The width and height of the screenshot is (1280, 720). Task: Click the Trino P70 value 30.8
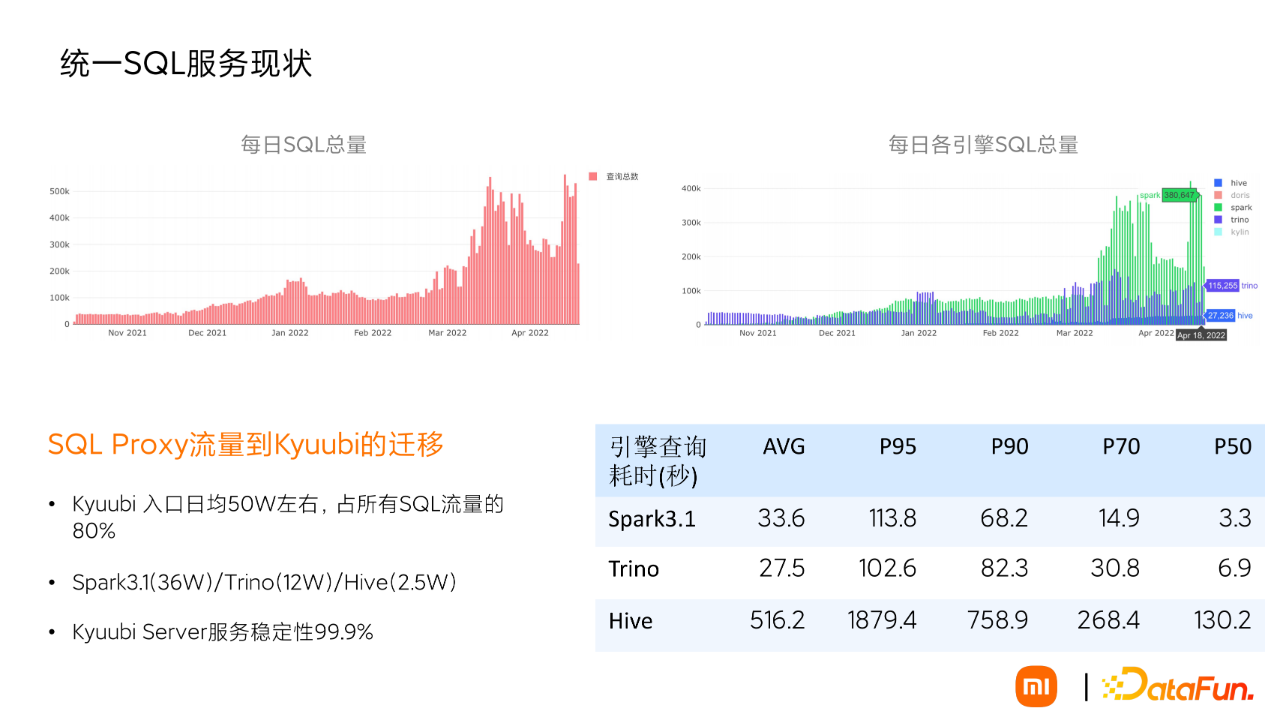(1115, 568)
